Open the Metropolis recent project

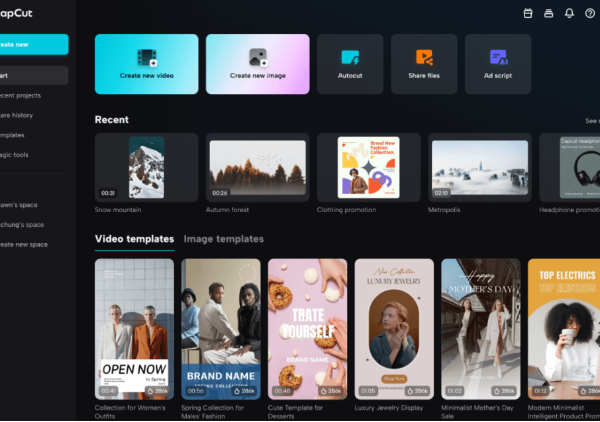[x=479, y=168]
